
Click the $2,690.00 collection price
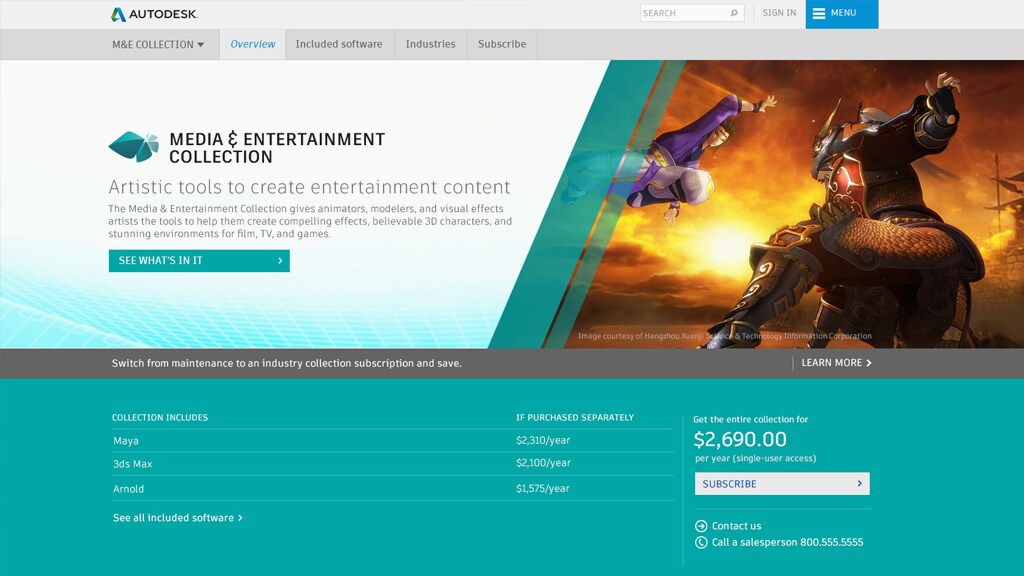[x=740, y=439]
